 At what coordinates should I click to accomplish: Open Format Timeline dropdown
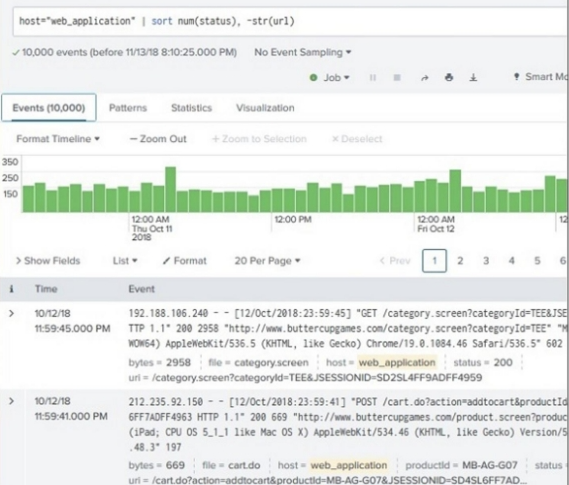[58, 139]
